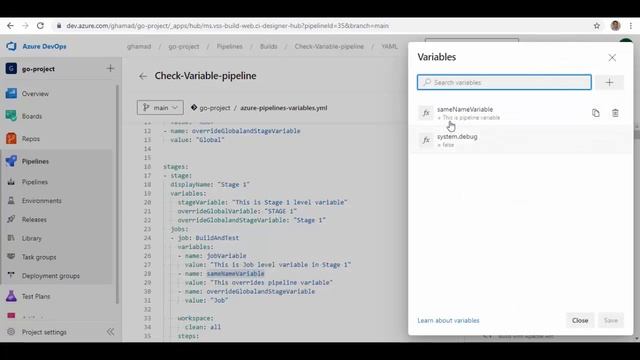This screenshot has width=640, height=360.
Task: Click the job: BuildAndTest line
Action: (x=205, y=238)
